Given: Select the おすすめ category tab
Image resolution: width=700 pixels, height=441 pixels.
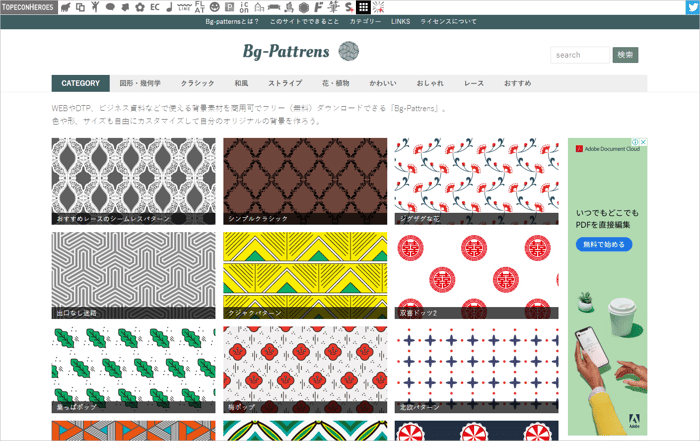Looking at the screenshot, I should click(517, 83).
